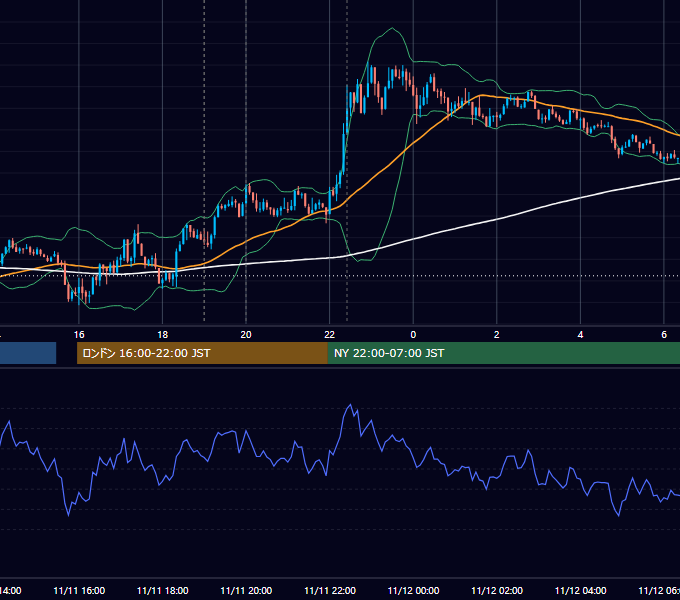Click the '2' hour label on the chart axis
Screen dimensions: 680x600
[497, 335]
